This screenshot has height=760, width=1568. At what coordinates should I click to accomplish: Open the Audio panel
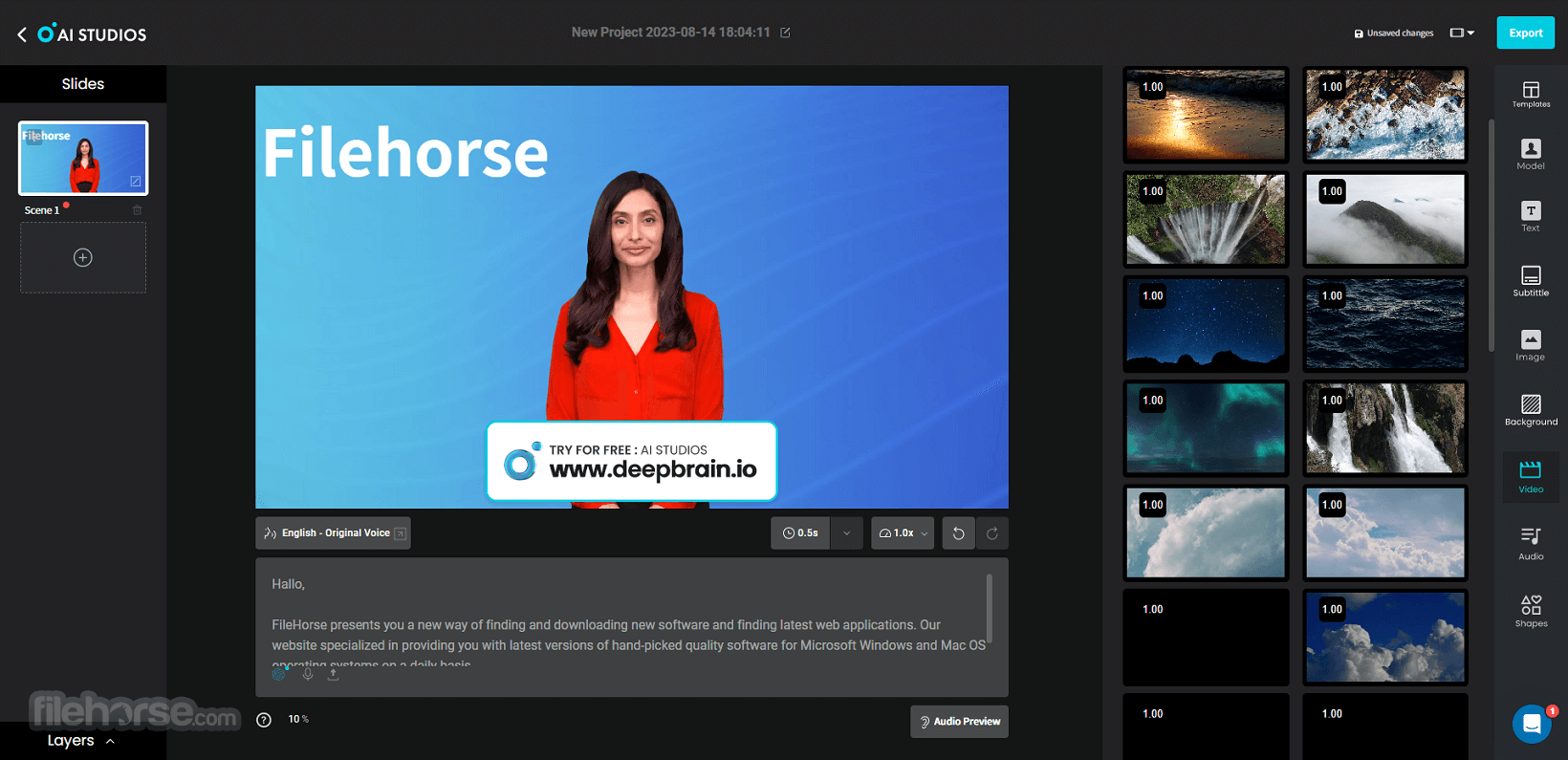(x=1531, y=544)
